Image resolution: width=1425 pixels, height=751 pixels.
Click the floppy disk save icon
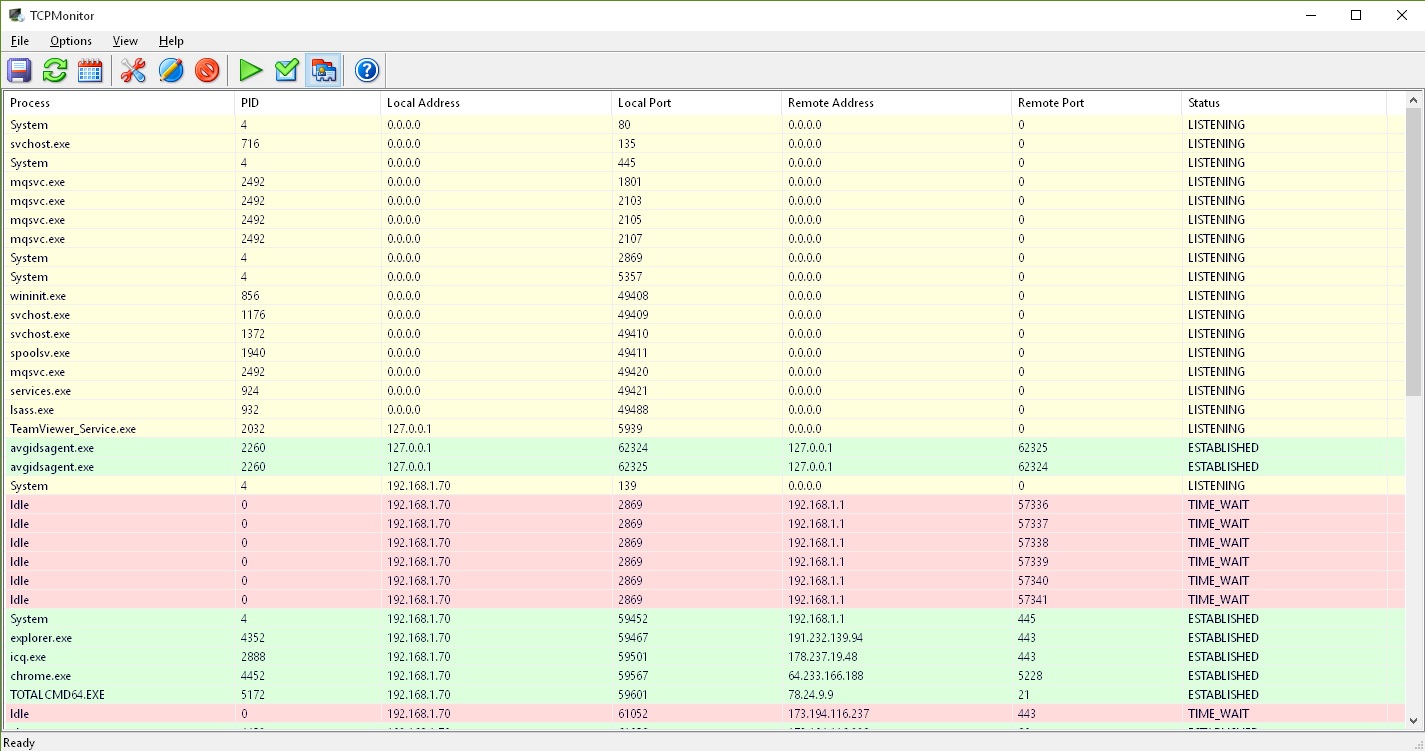coord(20,70)
